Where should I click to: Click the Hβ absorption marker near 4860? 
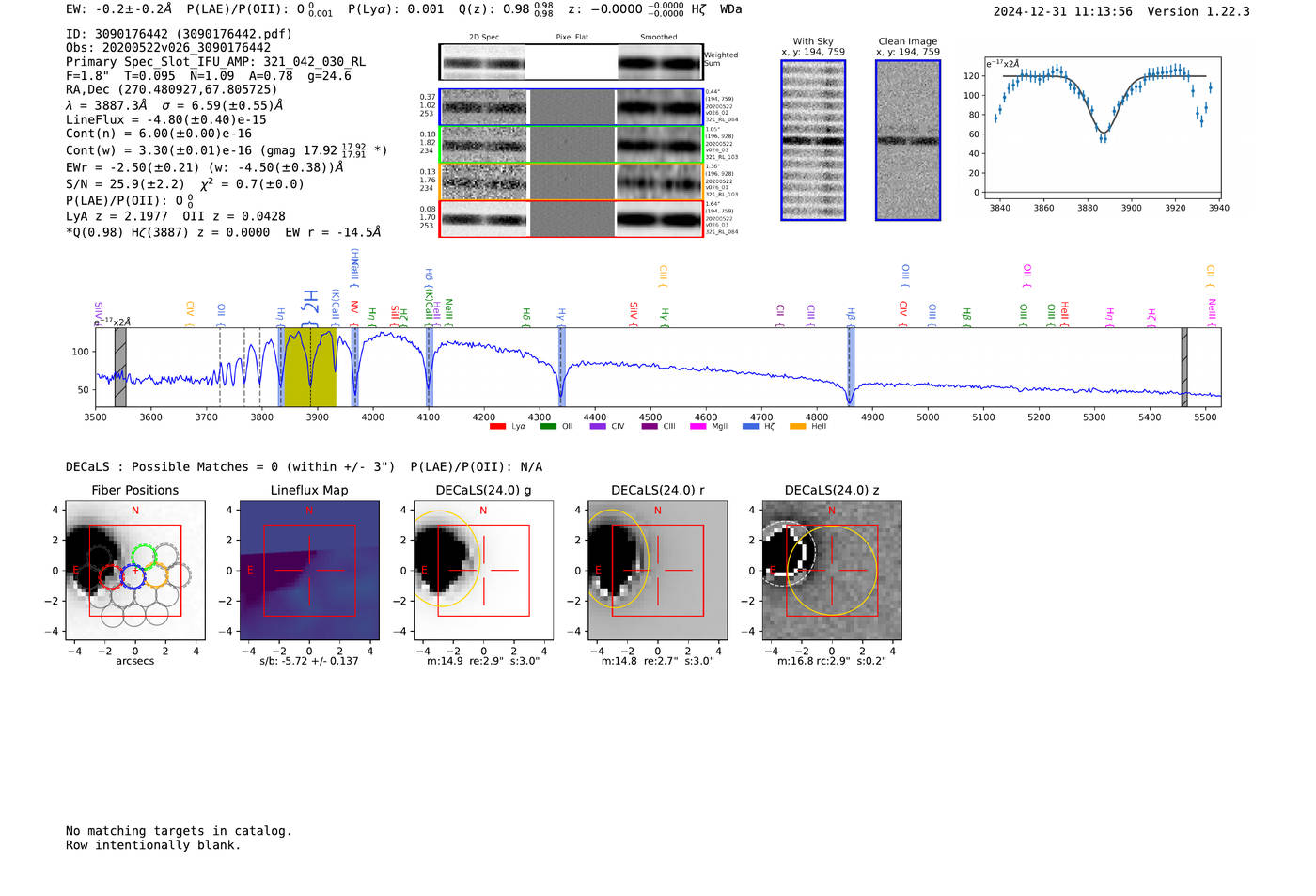[851, 368]
